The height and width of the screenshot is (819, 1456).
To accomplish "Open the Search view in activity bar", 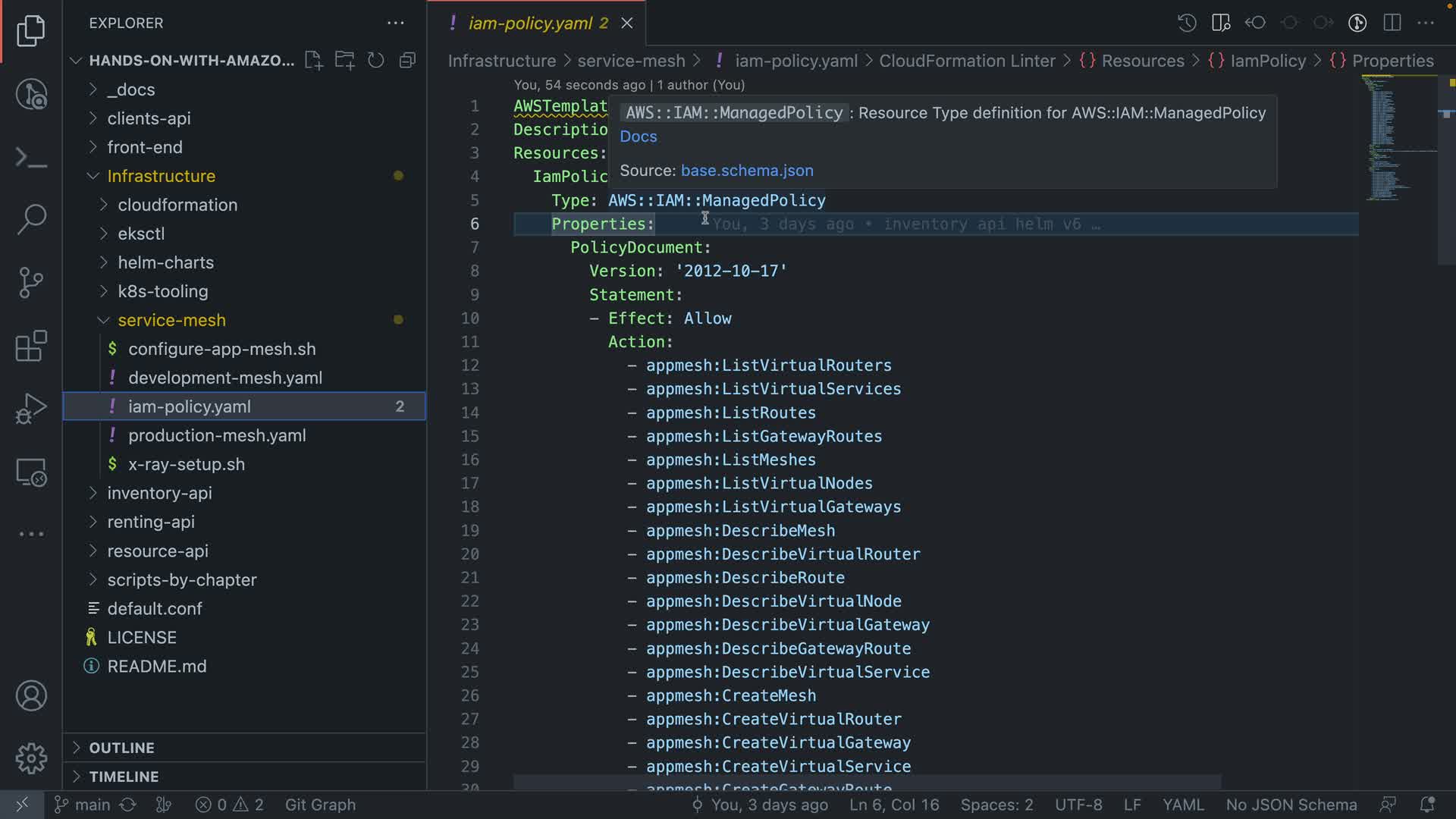I will (x=31, y=219).
